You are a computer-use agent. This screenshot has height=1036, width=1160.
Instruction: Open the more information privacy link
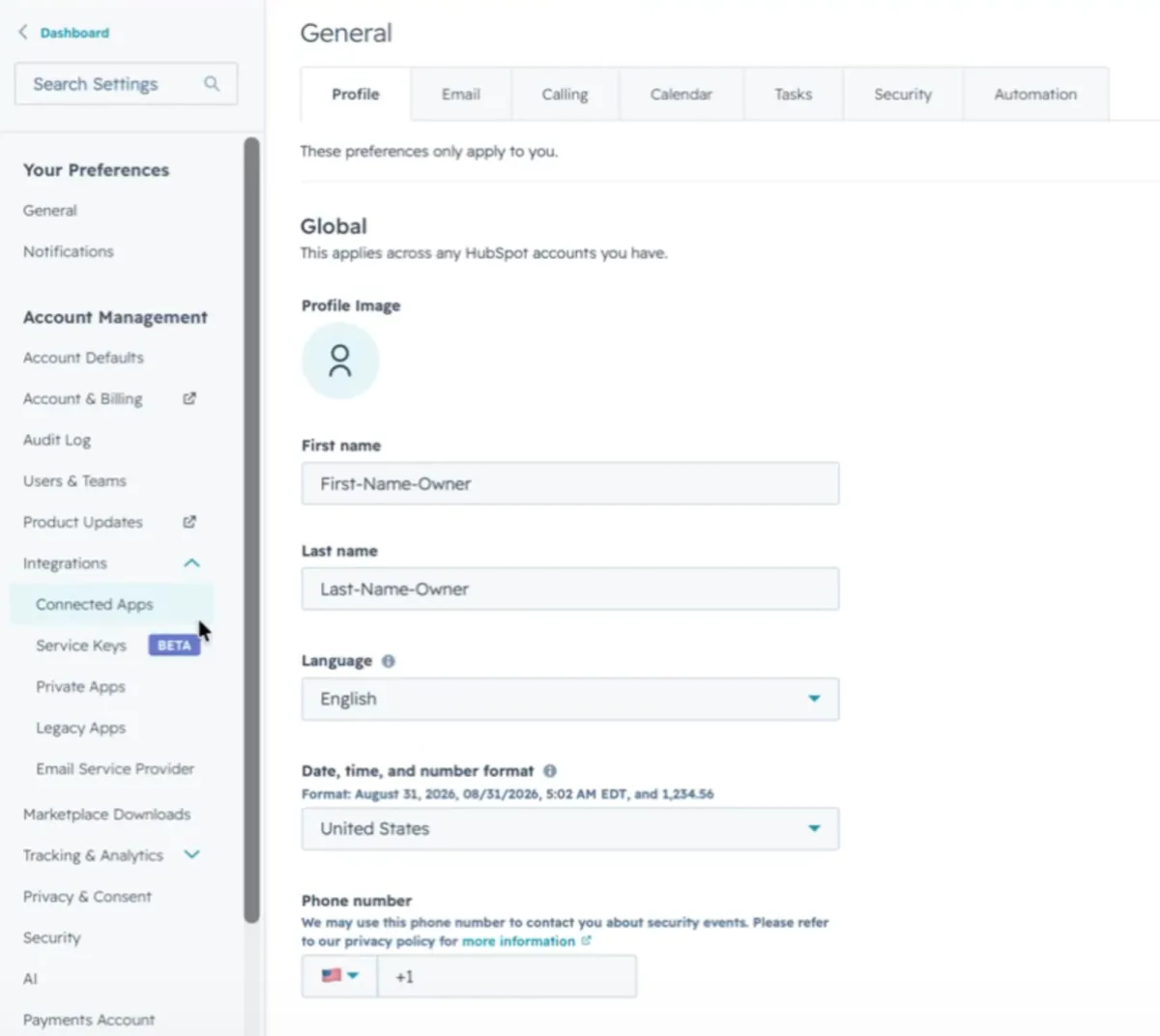point(518,941)
